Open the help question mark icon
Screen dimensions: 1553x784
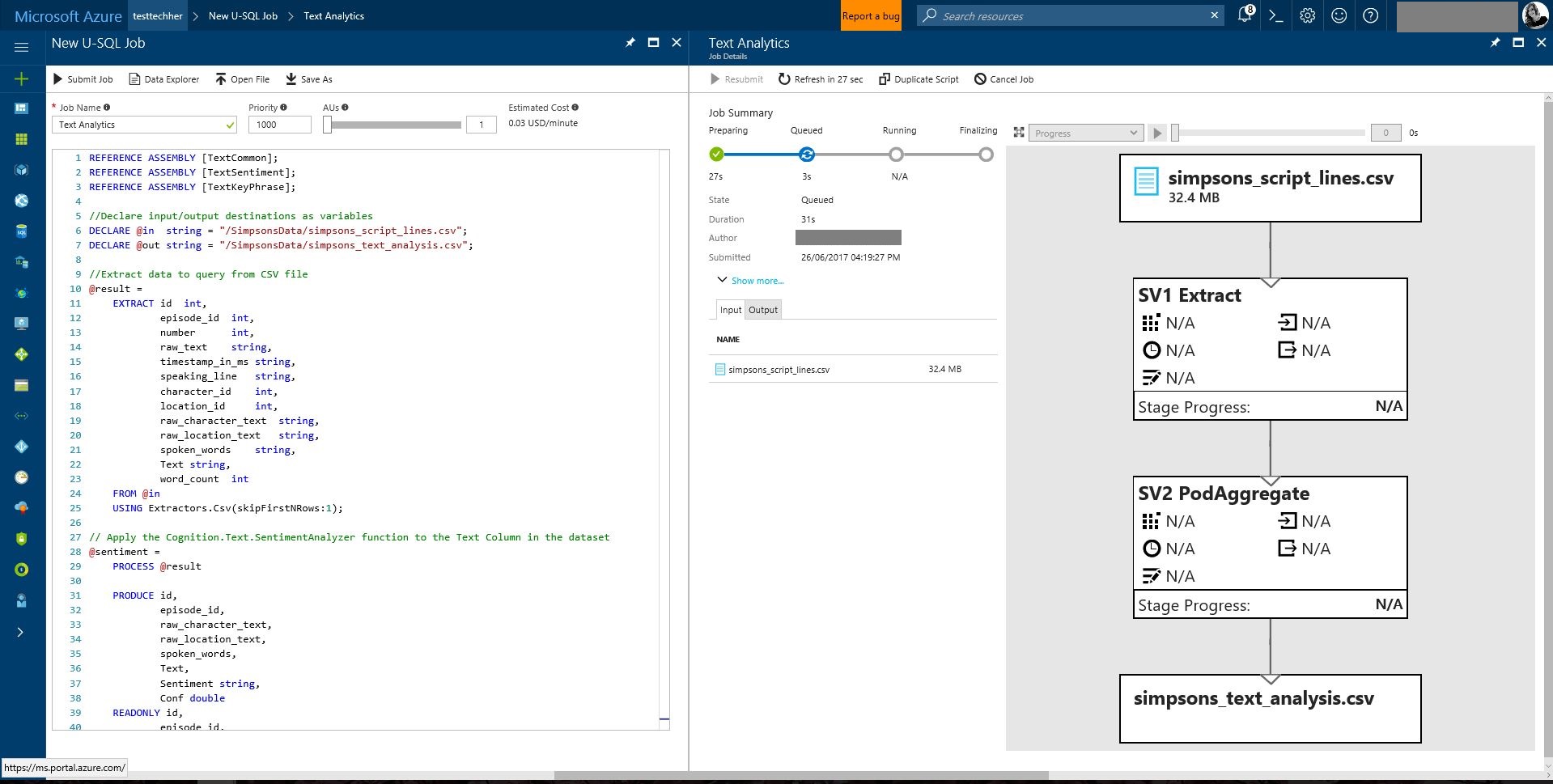(1370, 15)
